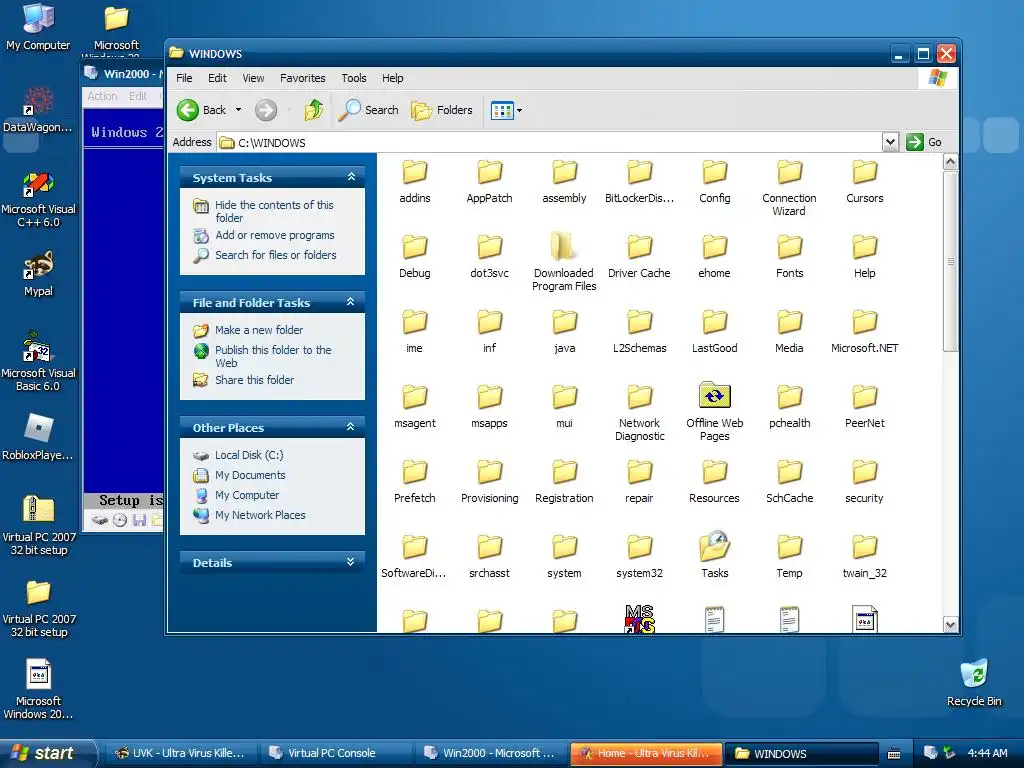Select the Tasks scheduled folder icon

pyautogui.click(x=714, y=554)
